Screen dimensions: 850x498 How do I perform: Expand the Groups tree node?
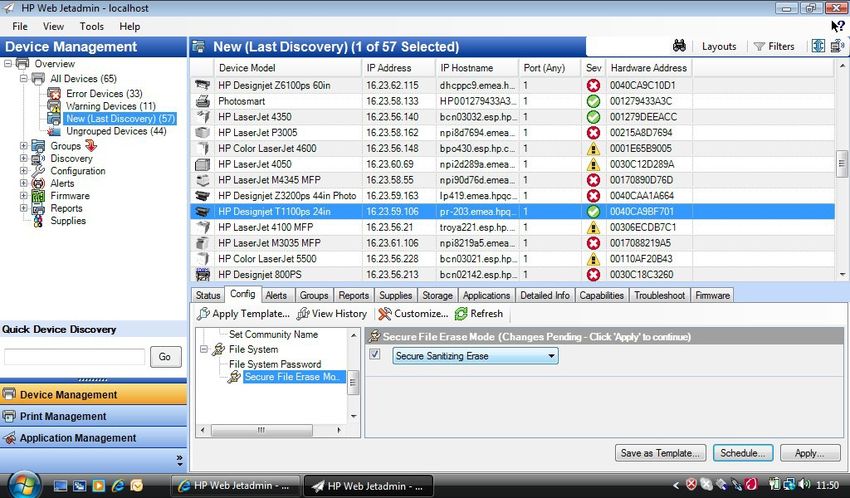[23, 146]
